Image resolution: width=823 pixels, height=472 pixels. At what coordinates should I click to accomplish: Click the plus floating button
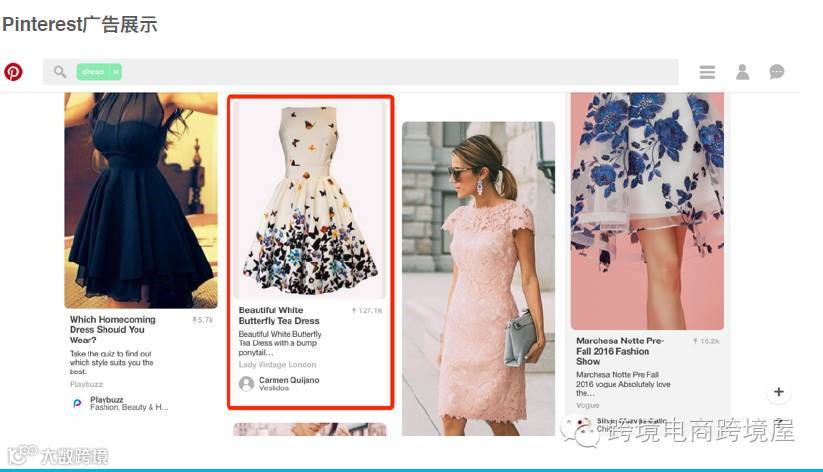[x=778, y=392]
